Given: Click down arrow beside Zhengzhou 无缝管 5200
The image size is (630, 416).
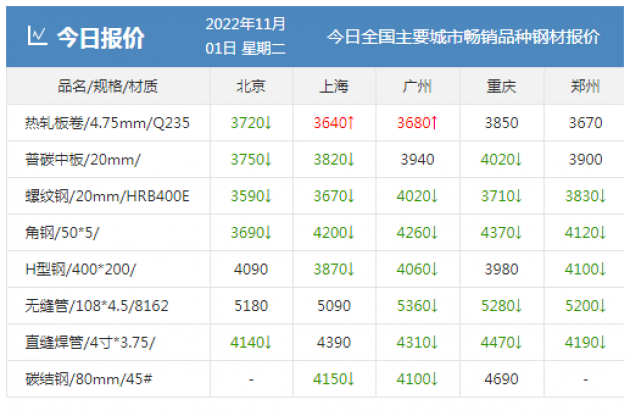Looking at the screenshot, I should click(x=603, y=306).
